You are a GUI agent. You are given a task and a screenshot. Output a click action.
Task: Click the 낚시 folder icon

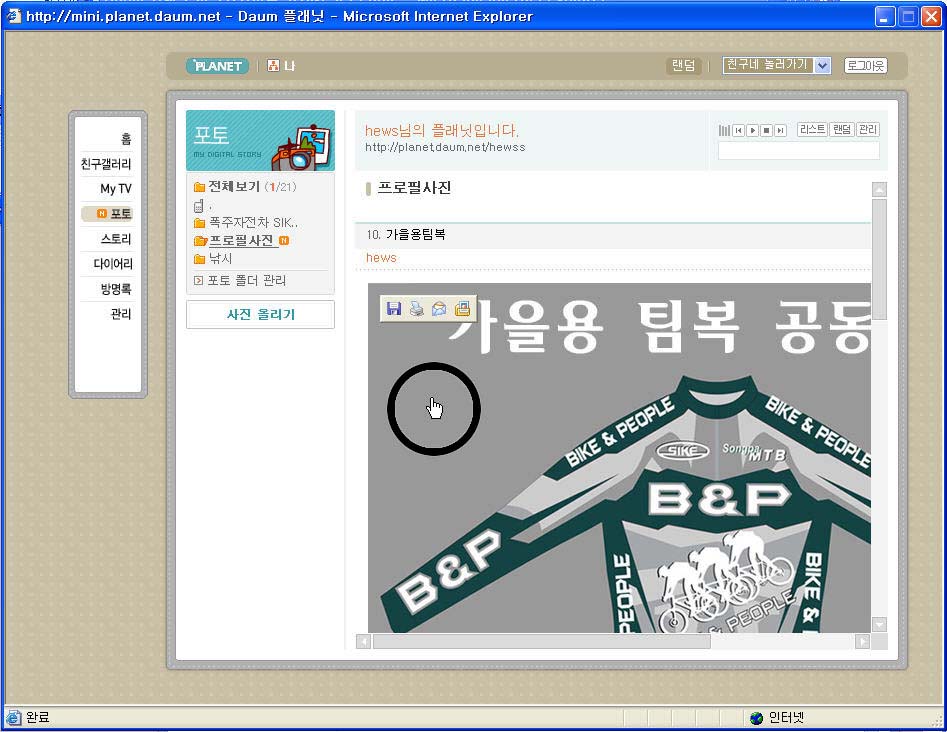[199, 259]
